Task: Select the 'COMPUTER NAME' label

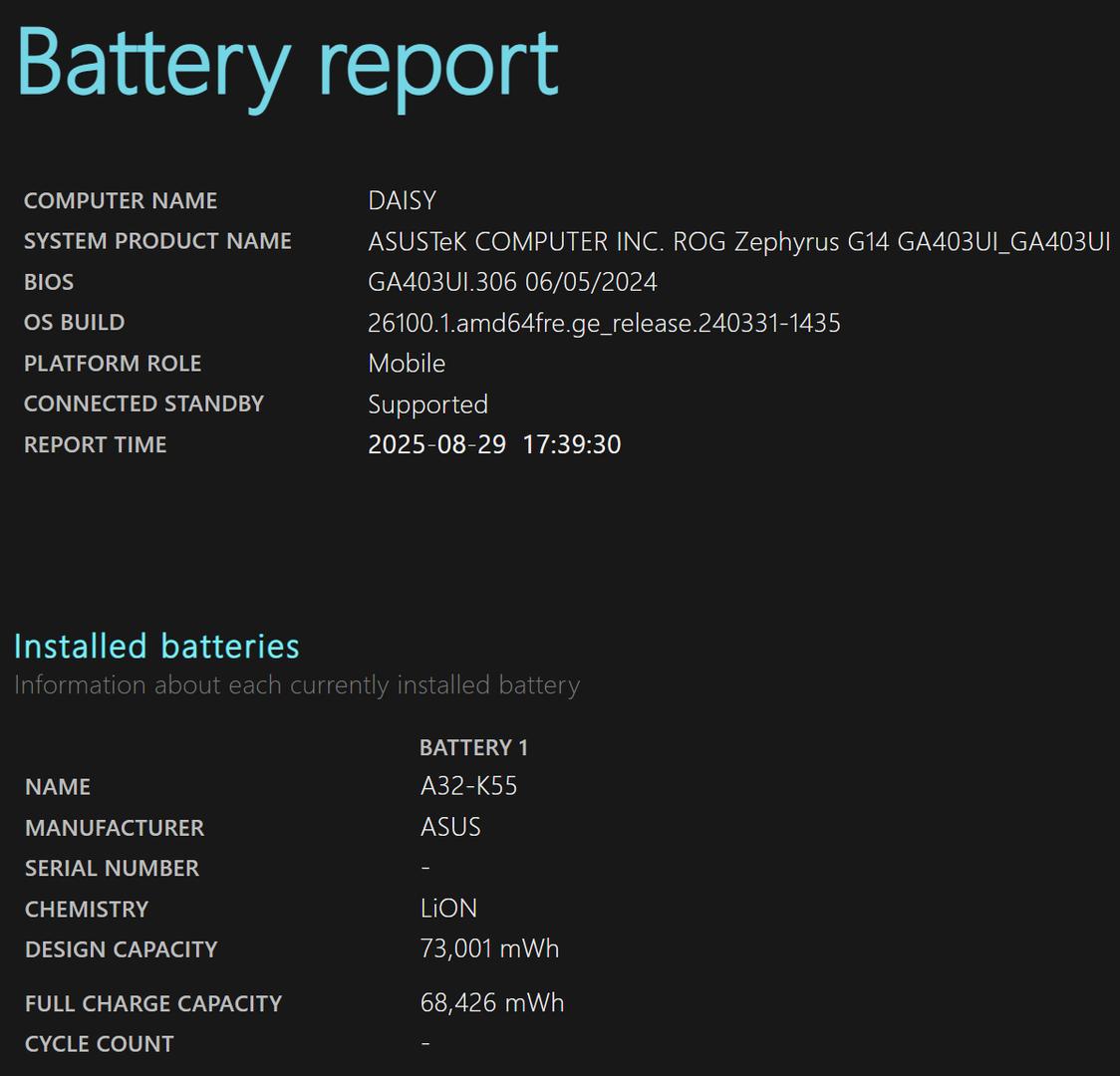Action: point(121,200)
